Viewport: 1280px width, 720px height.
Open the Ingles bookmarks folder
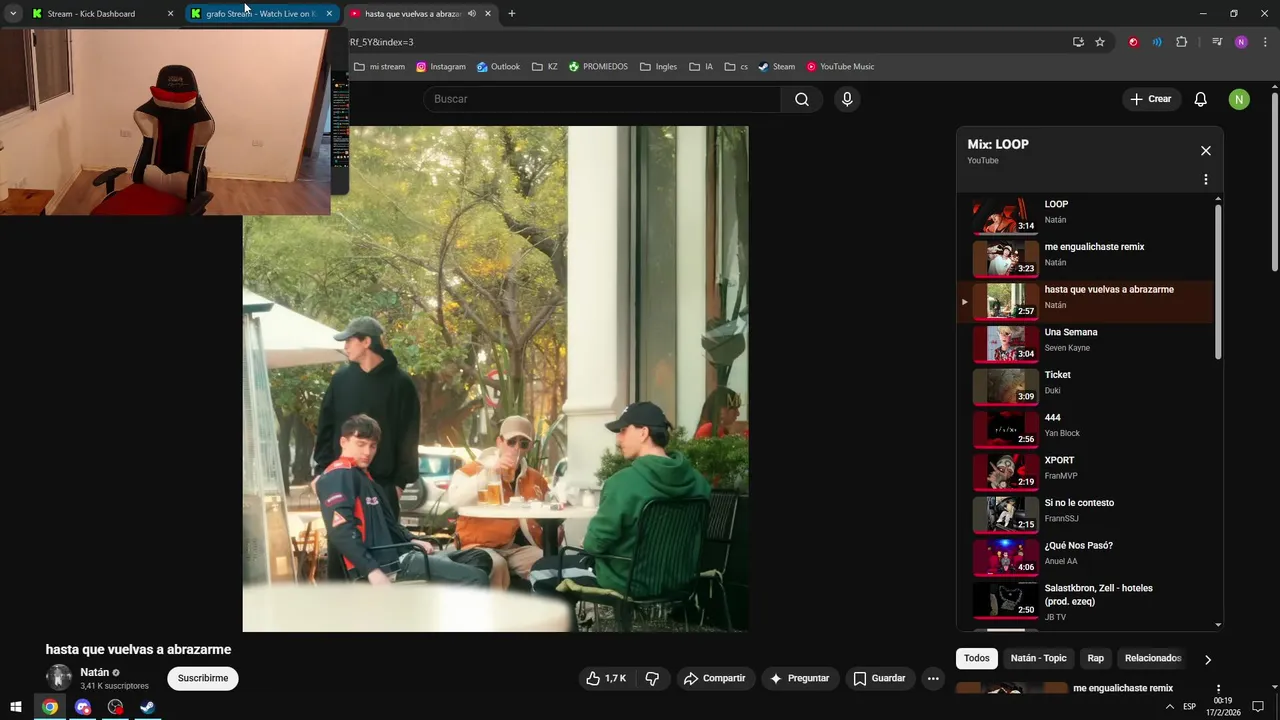point(658,67)
